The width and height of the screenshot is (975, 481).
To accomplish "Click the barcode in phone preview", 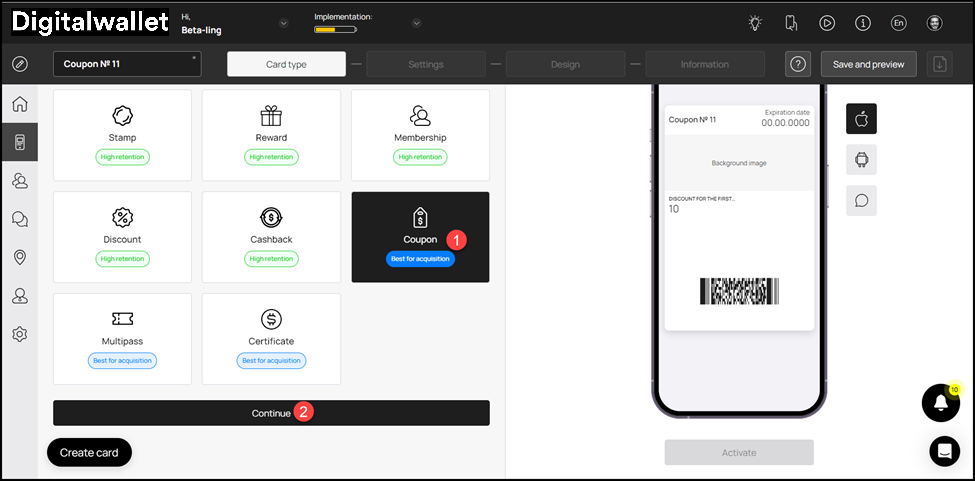I will pos(739,291).
